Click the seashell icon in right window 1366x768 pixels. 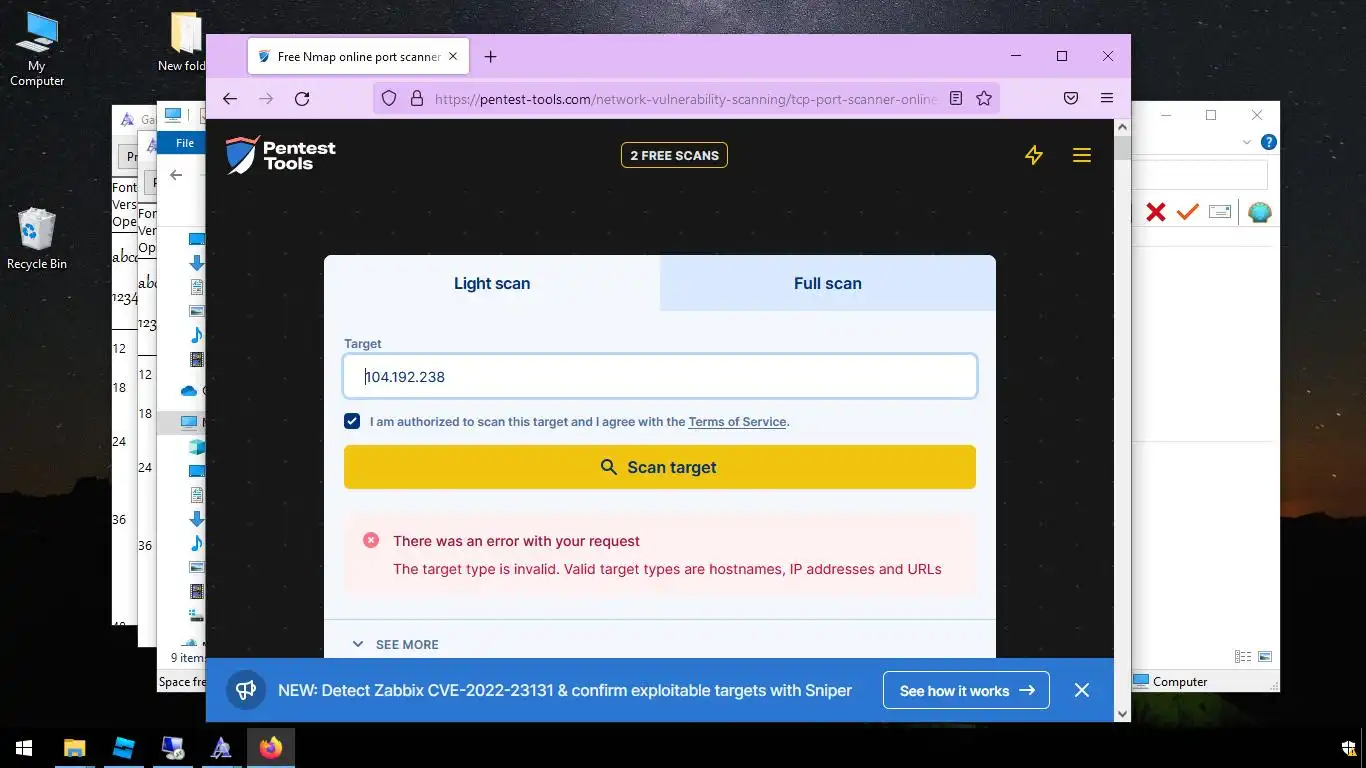pyautogui.click(x=1260, y=211)
